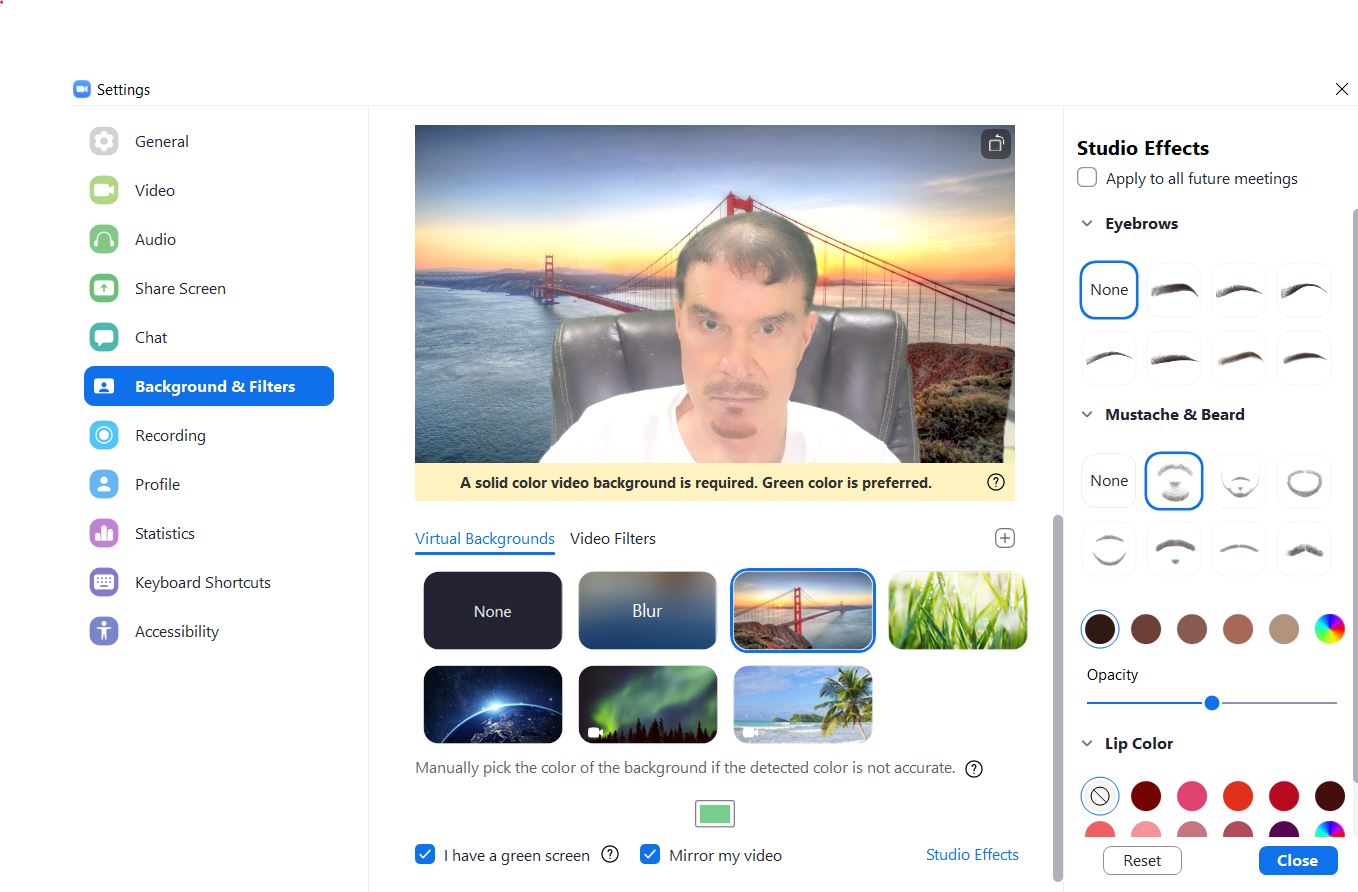This screenshot has width=1358, height=892.
Task: Select last eyebrow style in top row
Action: pos(1304,290)
